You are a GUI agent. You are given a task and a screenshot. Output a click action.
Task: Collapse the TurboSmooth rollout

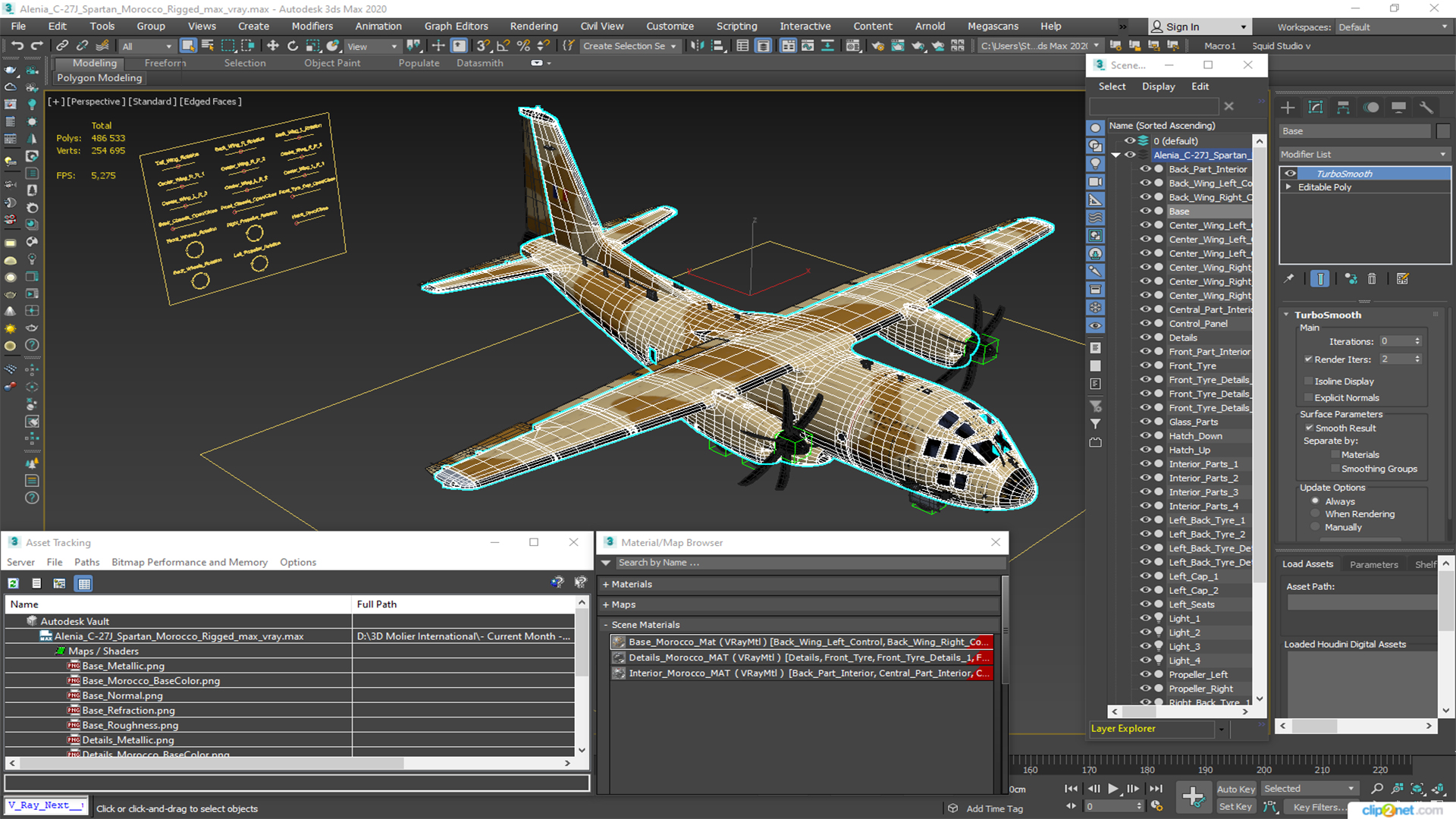(1286, 315)
